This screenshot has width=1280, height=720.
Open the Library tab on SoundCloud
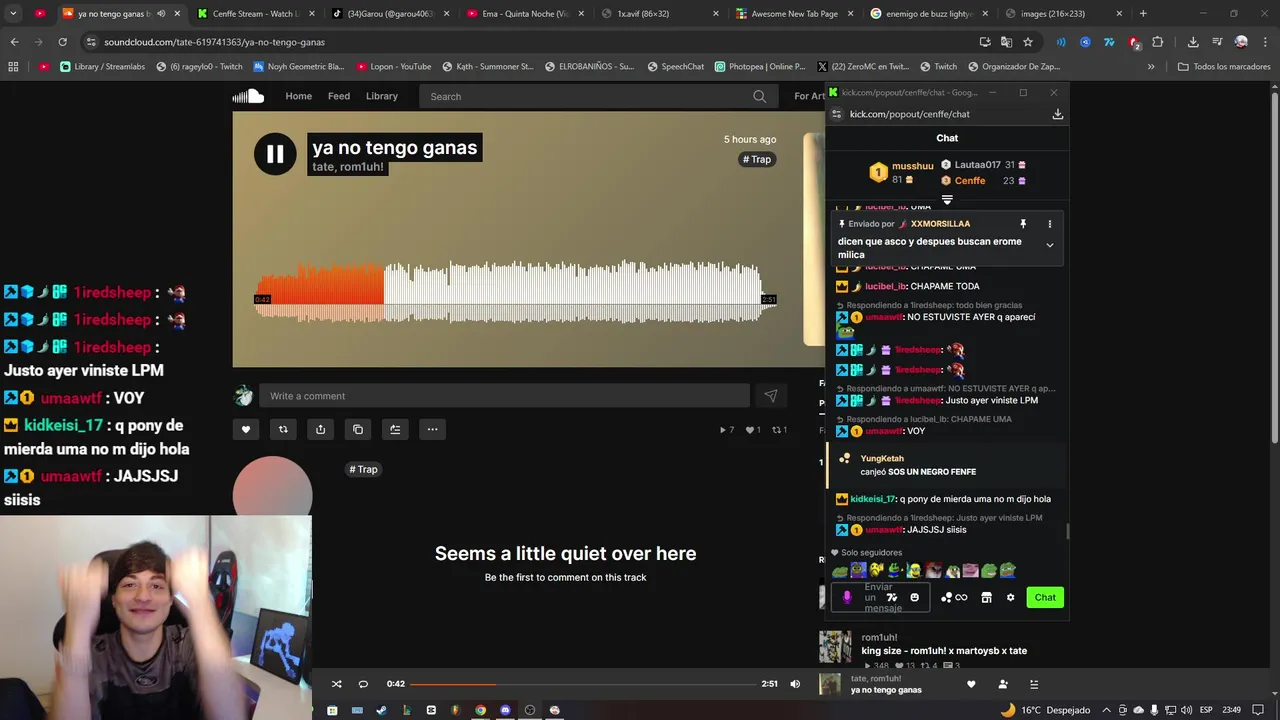click(x=382, y=96)
